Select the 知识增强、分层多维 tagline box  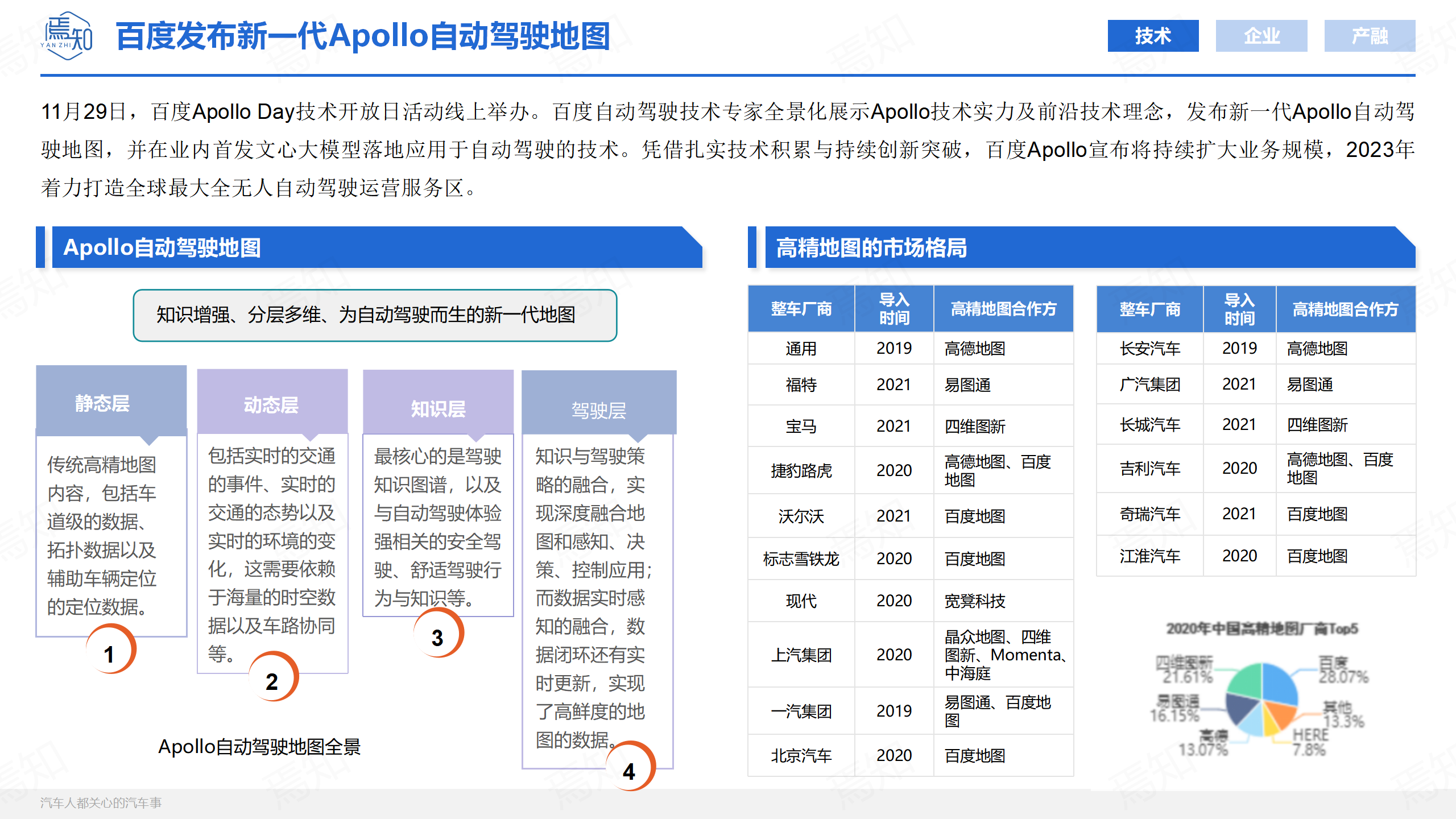point(375,315)
